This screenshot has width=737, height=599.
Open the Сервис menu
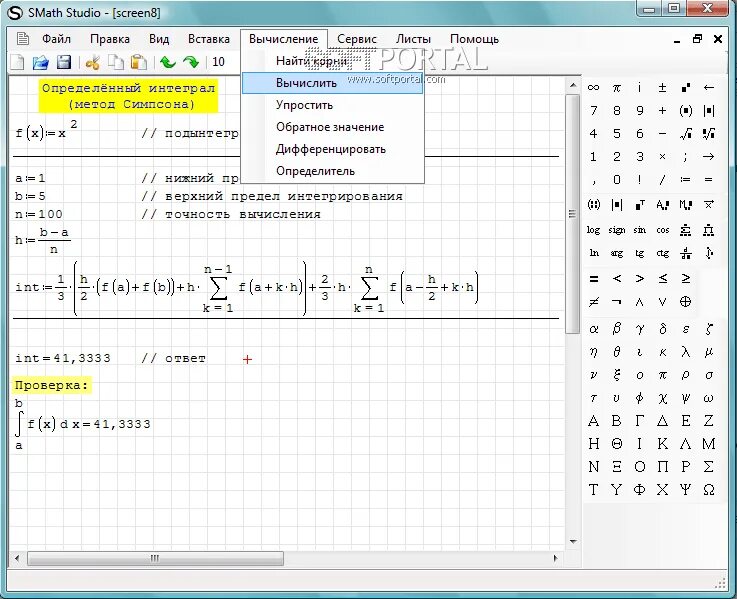357,39
